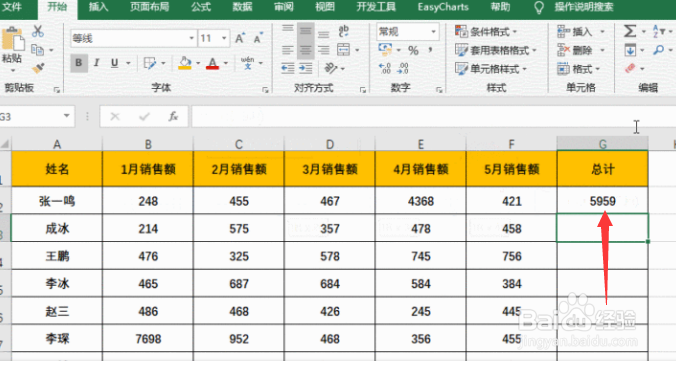The height and width of the screenshot is (365, 676).
Task: Click the AutoSum sigma icon
Action: click(630, 31)
